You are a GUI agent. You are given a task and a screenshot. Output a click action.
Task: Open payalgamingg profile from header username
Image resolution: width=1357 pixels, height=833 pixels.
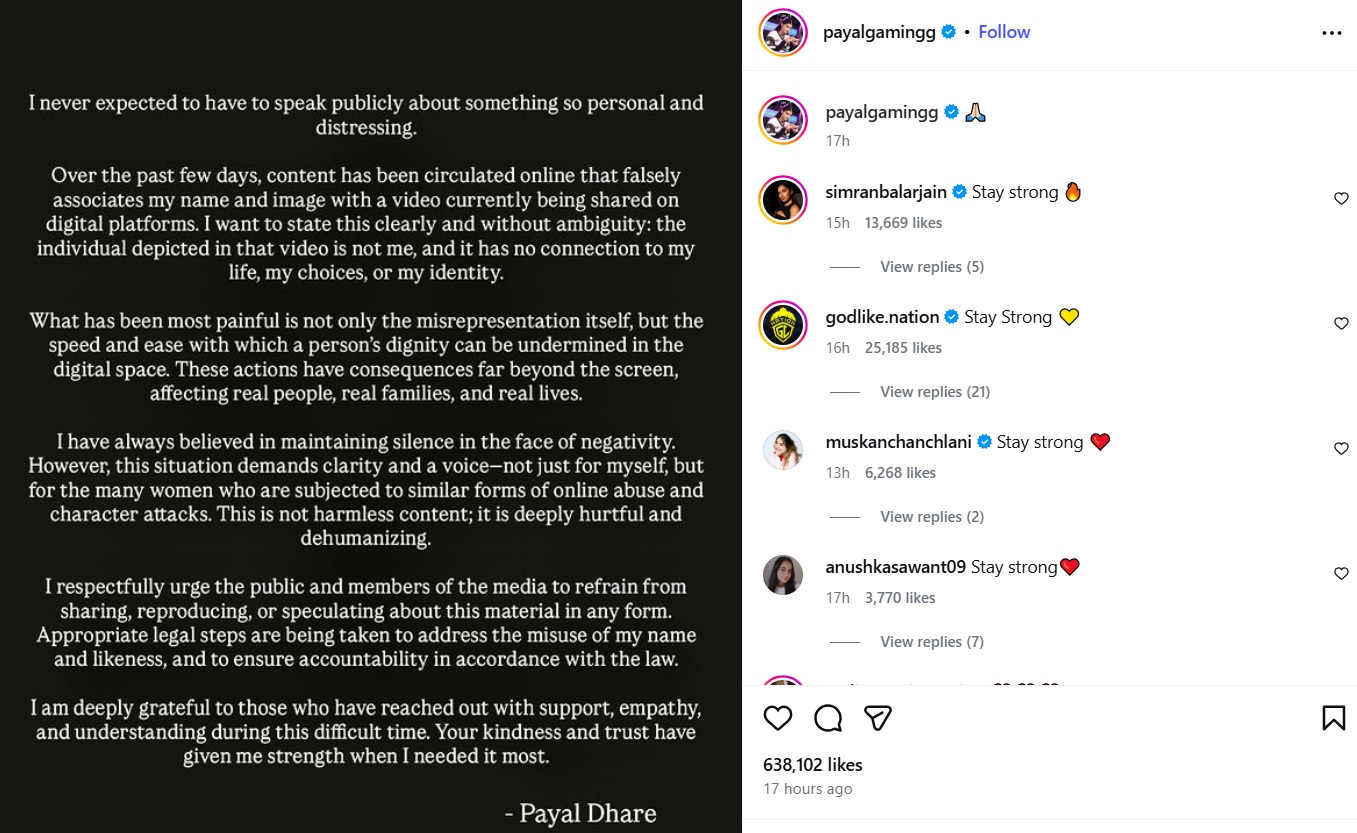click(x=879, y=32)
